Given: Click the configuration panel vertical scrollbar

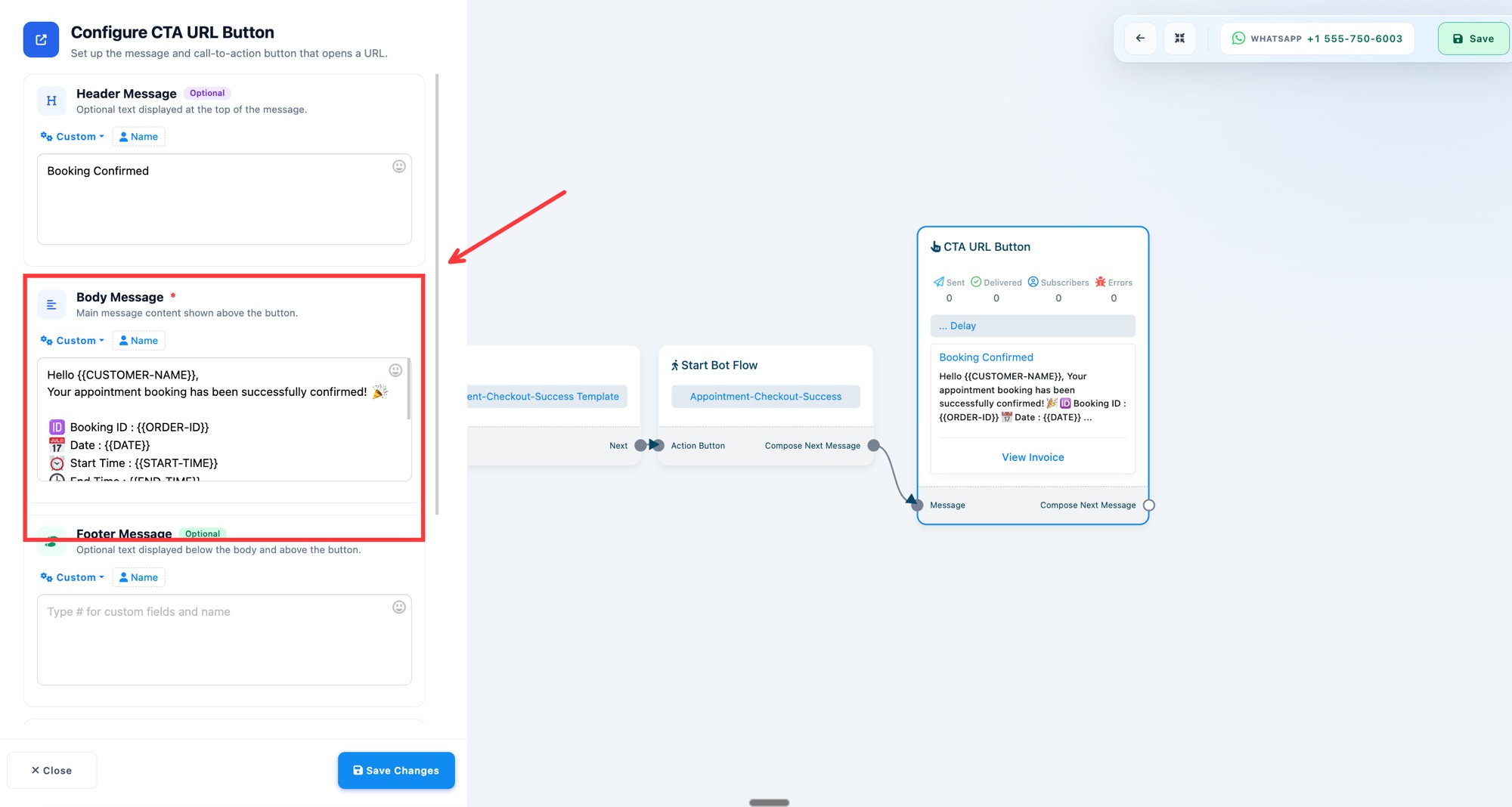Looking at the screenshot, I should coord(437,294).
